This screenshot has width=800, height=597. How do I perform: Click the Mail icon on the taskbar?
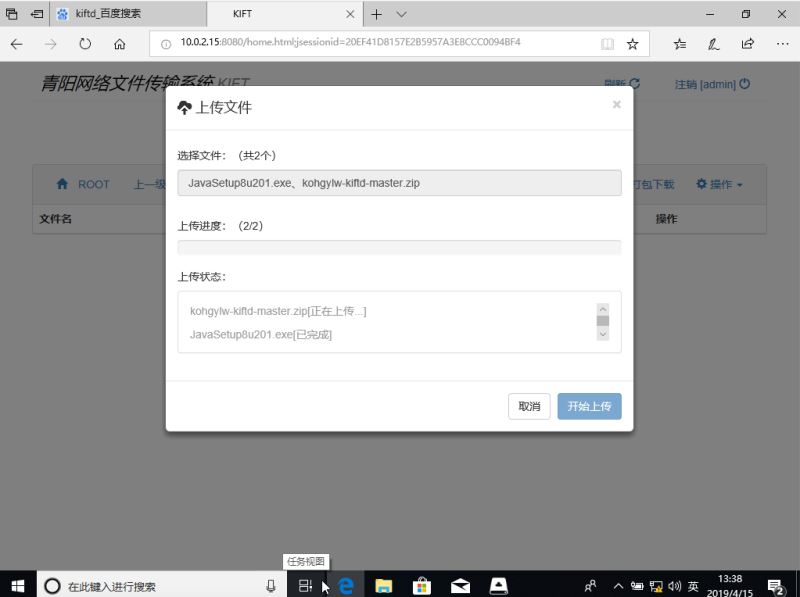pos(460,586)
